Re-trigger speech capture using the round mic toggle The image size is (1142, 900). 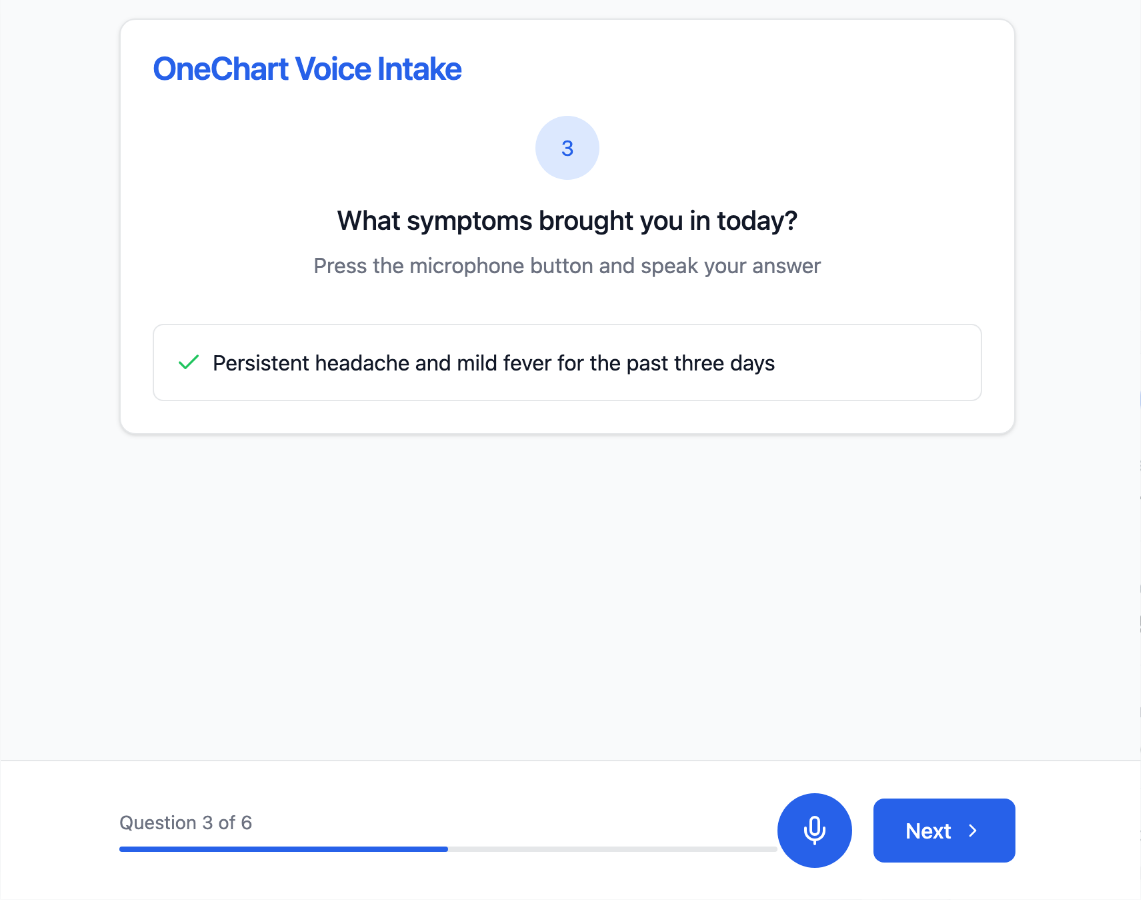814,830
